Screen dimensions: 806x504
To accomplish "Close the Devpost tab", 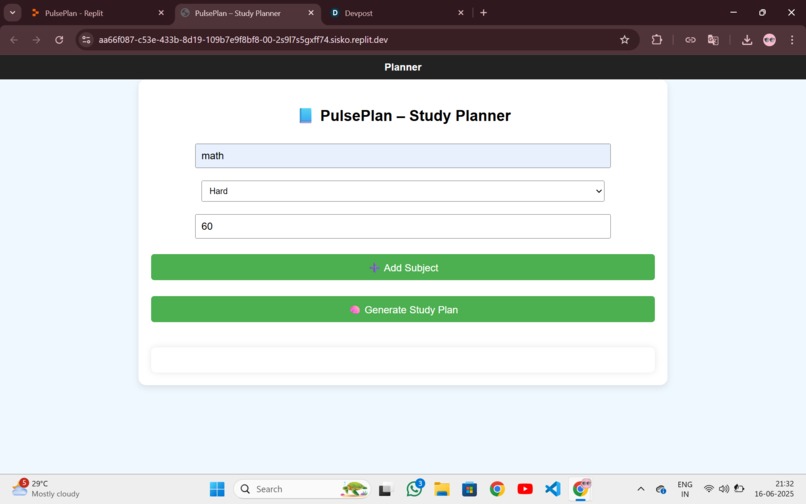I will point(461,13).
